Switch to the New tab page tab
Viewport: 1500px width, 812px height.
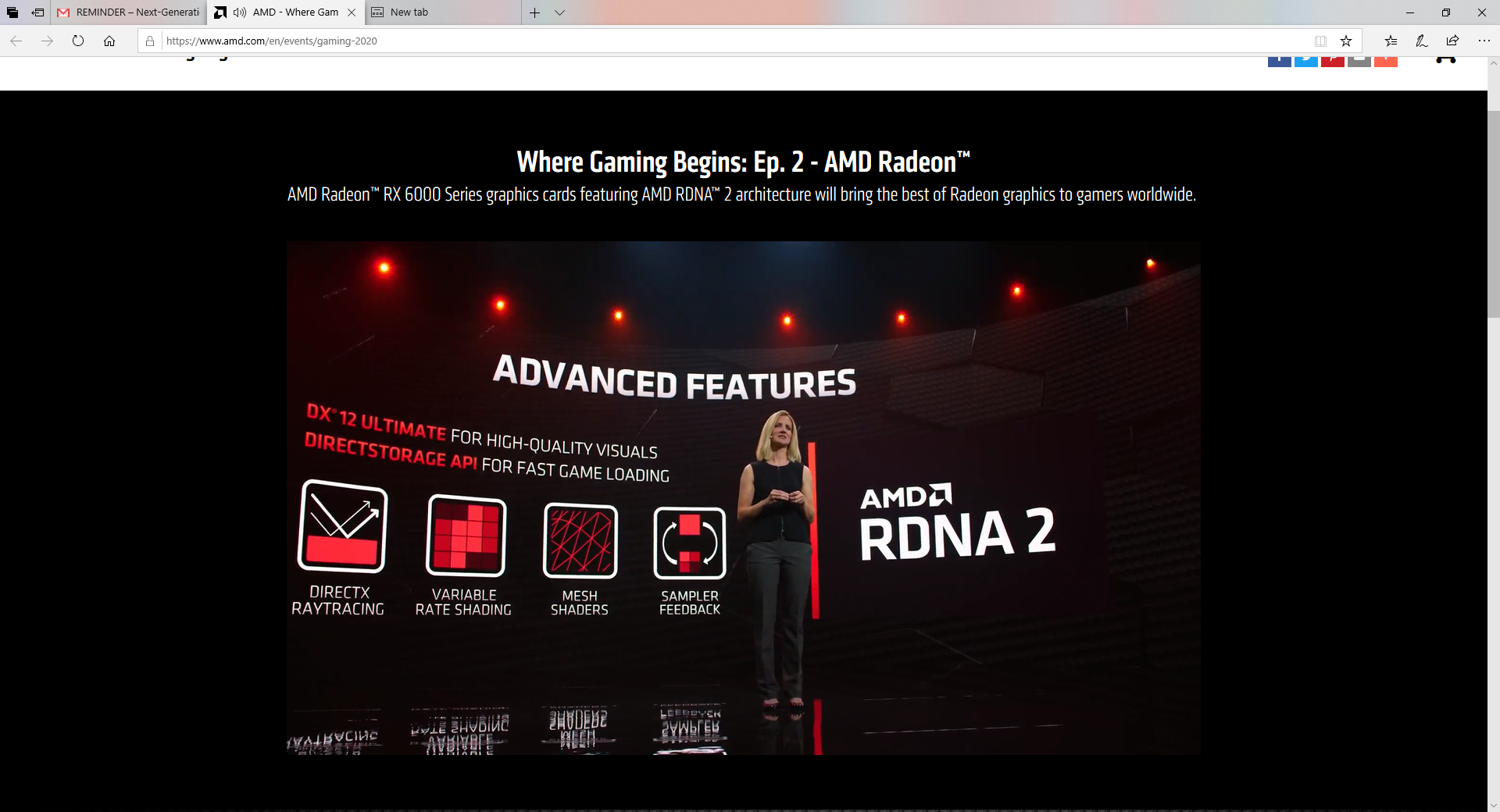click(443, 12)
